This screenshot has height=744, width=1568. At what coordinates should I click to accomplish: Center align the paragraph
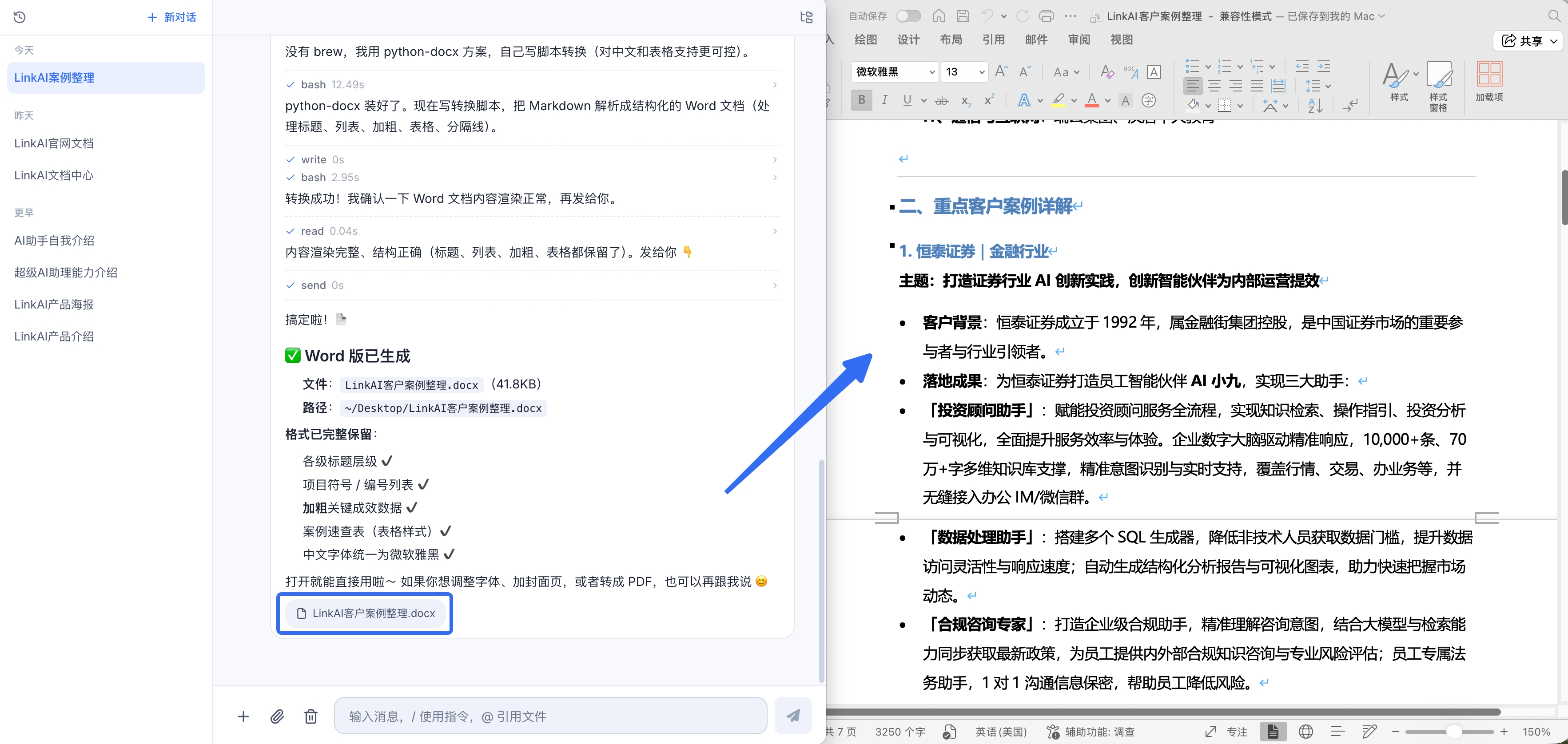(x=1214, y=86)
